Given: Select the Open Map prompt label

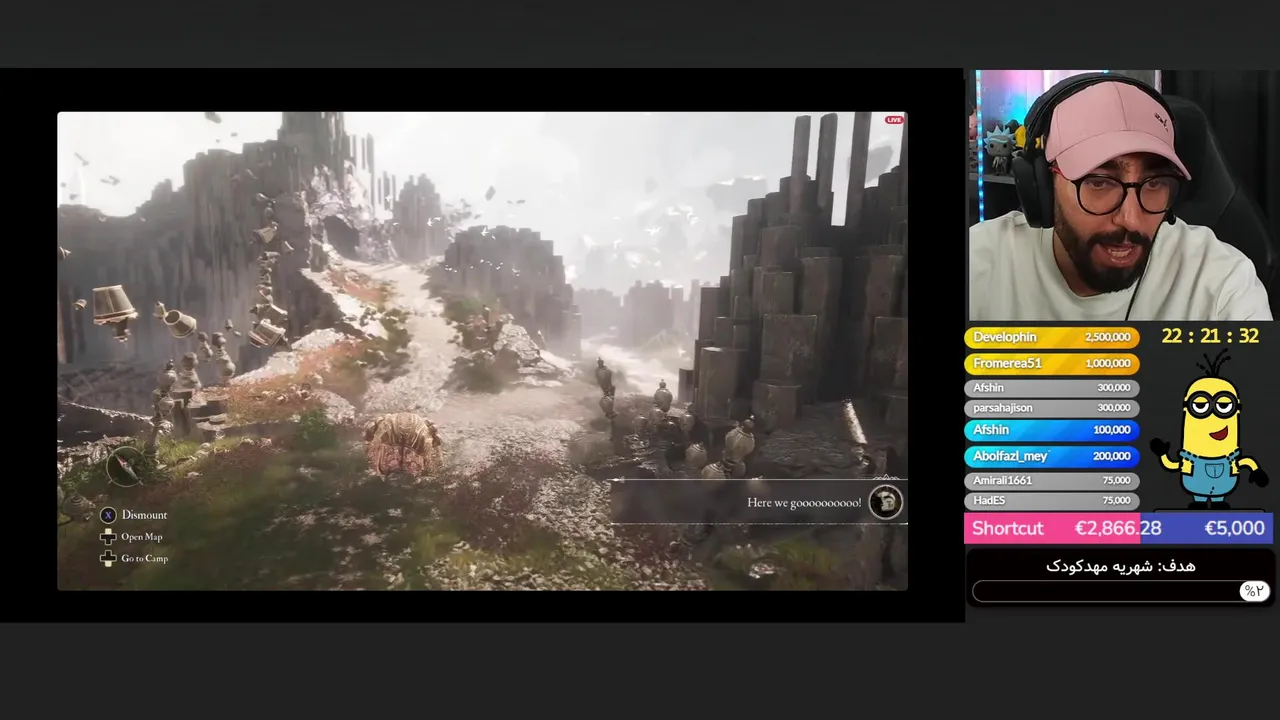Looking at the screenshot, I should click(142, 537).
